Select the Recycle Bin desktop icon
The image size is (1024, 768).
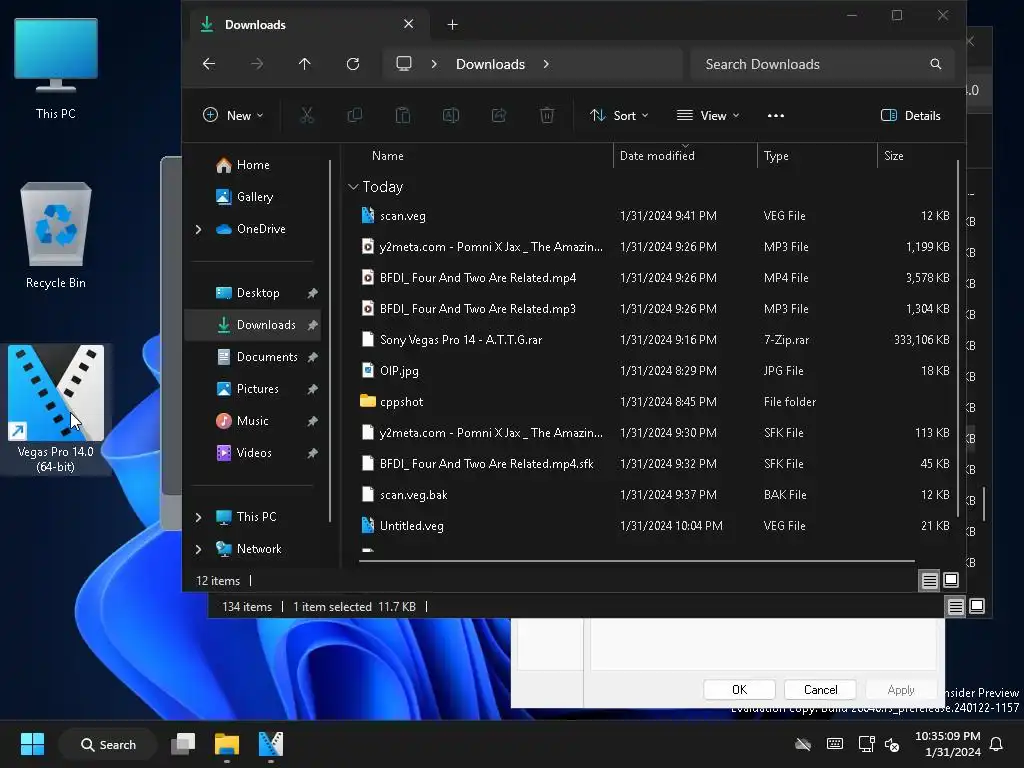[x=56, y=235]
